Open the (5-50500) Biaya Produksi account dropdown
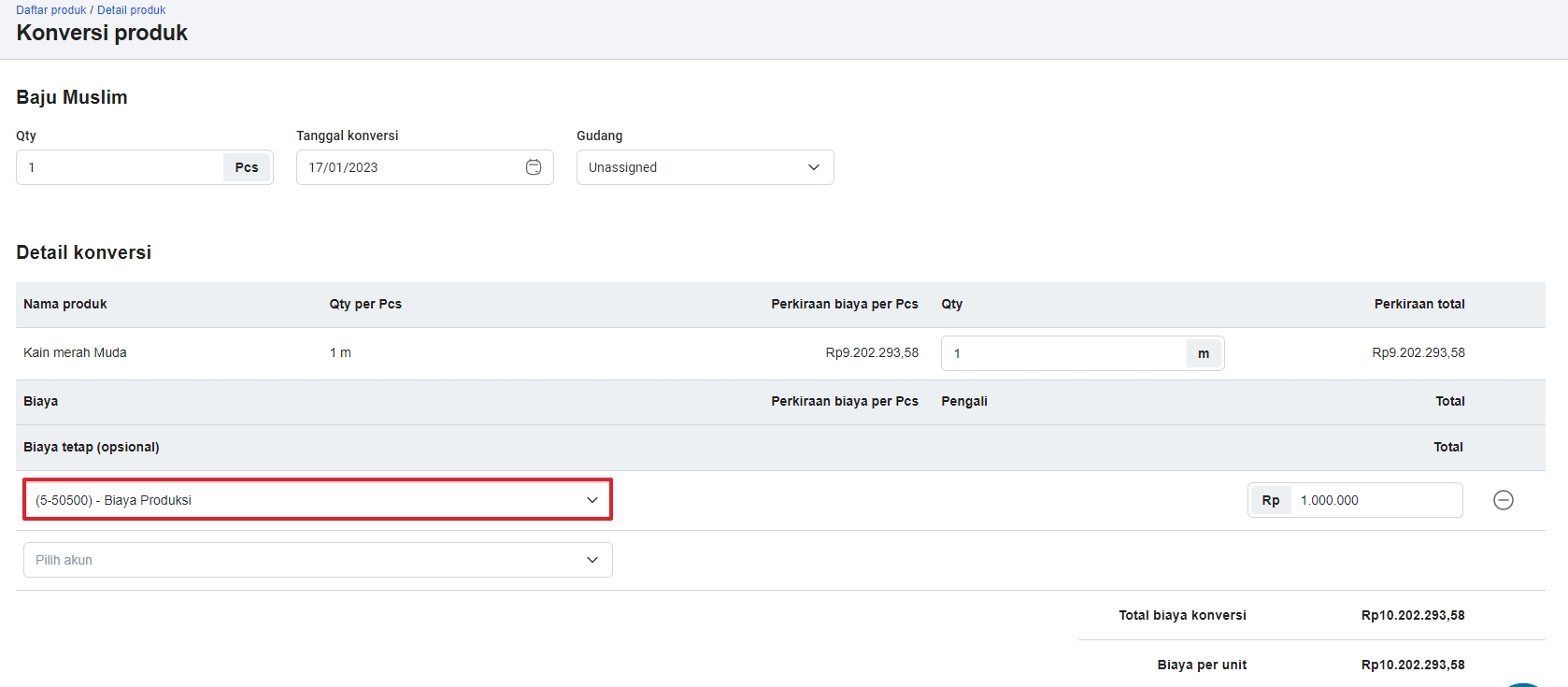This screenshot has height=687, width=1568. pos(318,500)
